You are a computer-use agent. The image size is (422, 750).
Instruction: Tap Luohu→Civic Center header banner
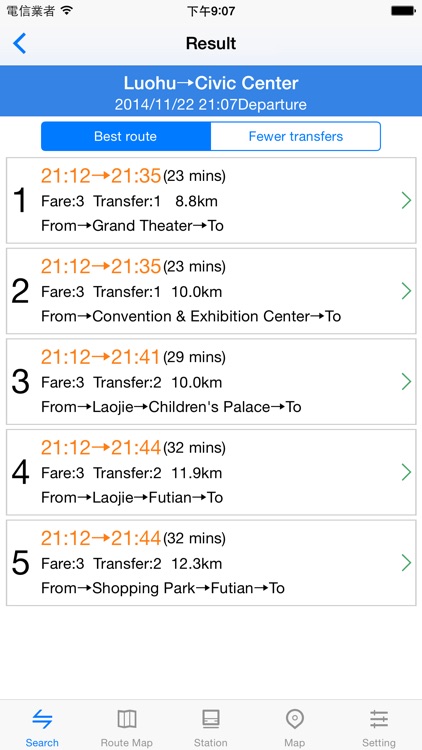211,91
